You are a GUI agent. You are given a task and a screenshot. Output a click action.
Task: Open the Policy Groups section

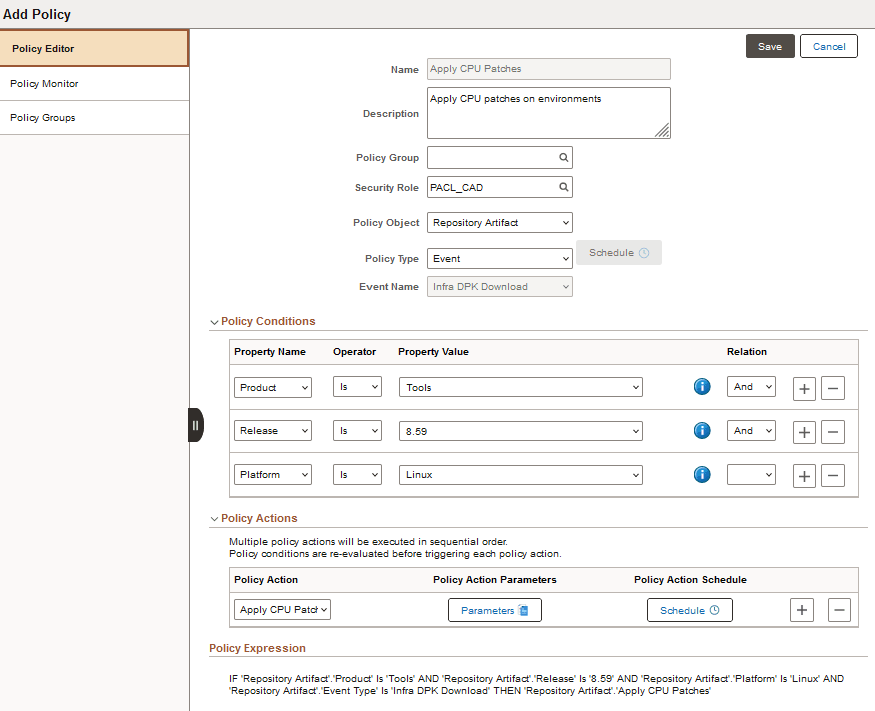click(42, 117)
